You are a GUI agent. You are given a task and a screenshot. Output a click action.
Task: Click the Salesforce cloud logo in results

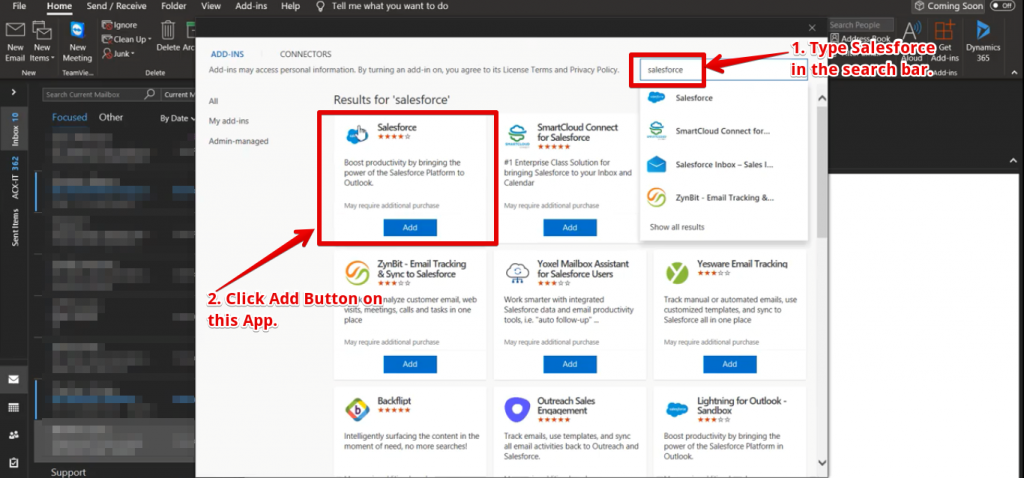(x=357, y=133)
